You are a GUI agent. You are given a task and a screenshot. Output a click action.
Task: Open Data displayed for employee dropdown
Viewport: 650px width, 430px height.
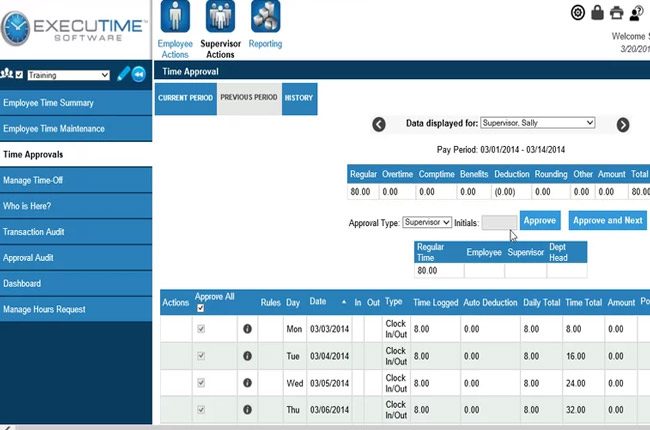(538, 123)
